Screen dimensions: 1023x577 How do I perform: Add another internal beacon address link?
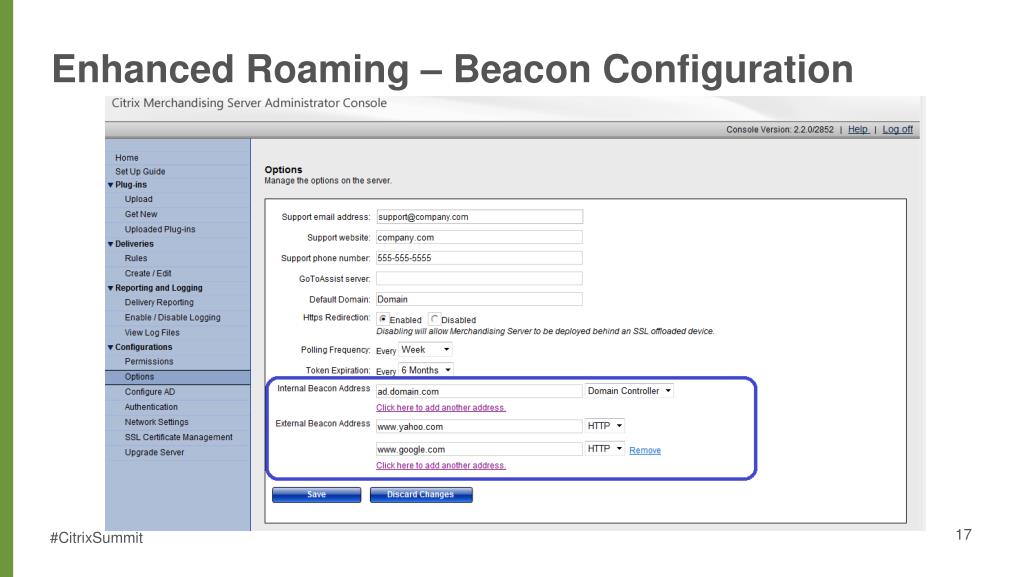click(x=441, y=408)
